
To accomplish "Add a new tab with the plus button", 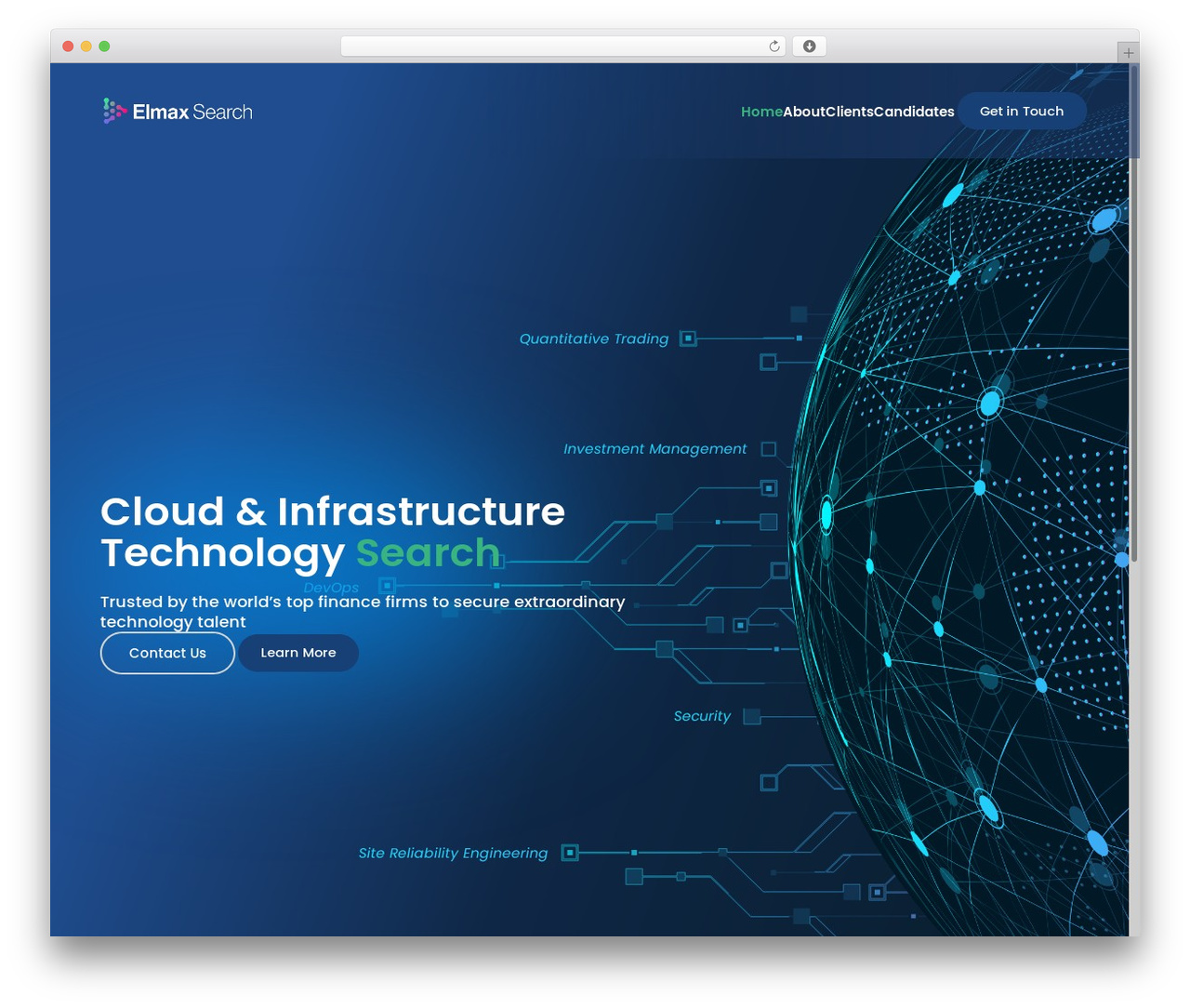I will (1128, 53).
